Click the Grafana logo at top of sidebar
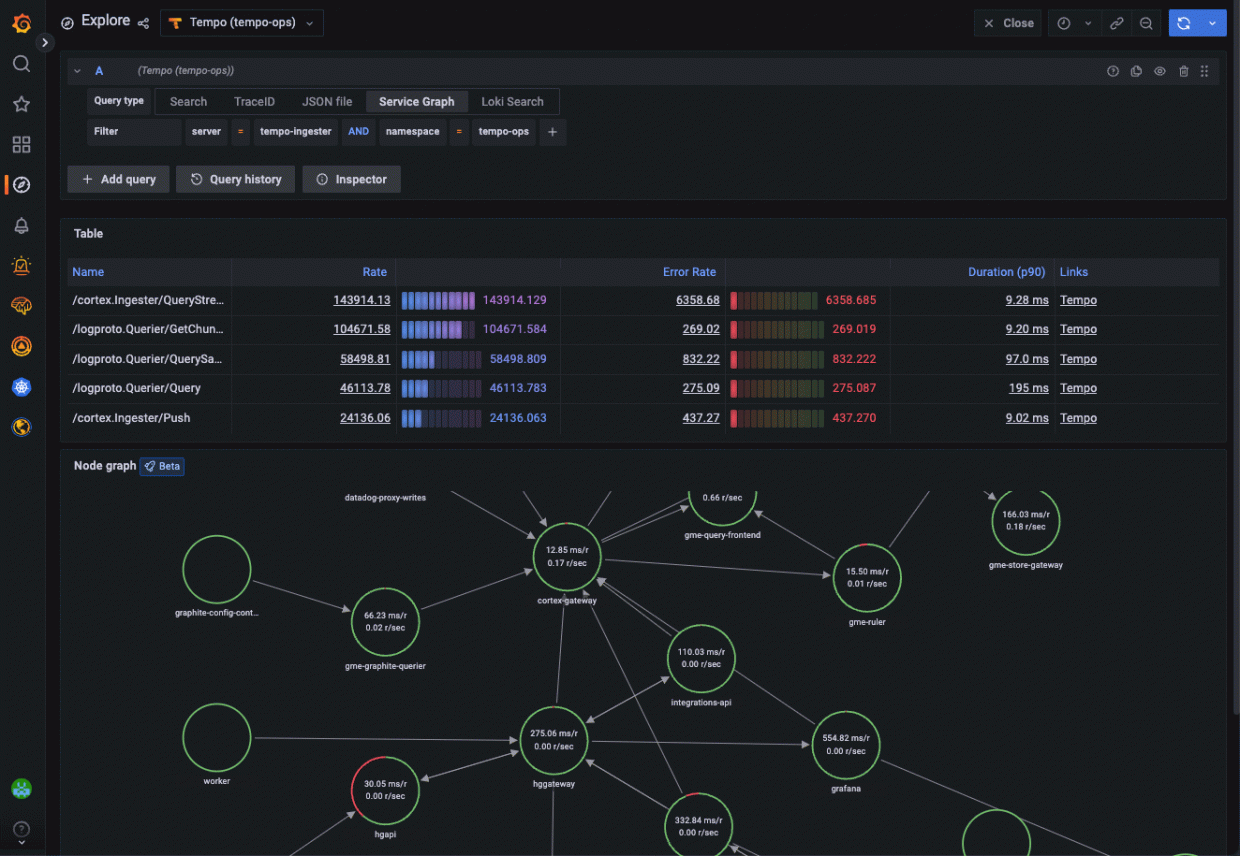 [21, 22]
